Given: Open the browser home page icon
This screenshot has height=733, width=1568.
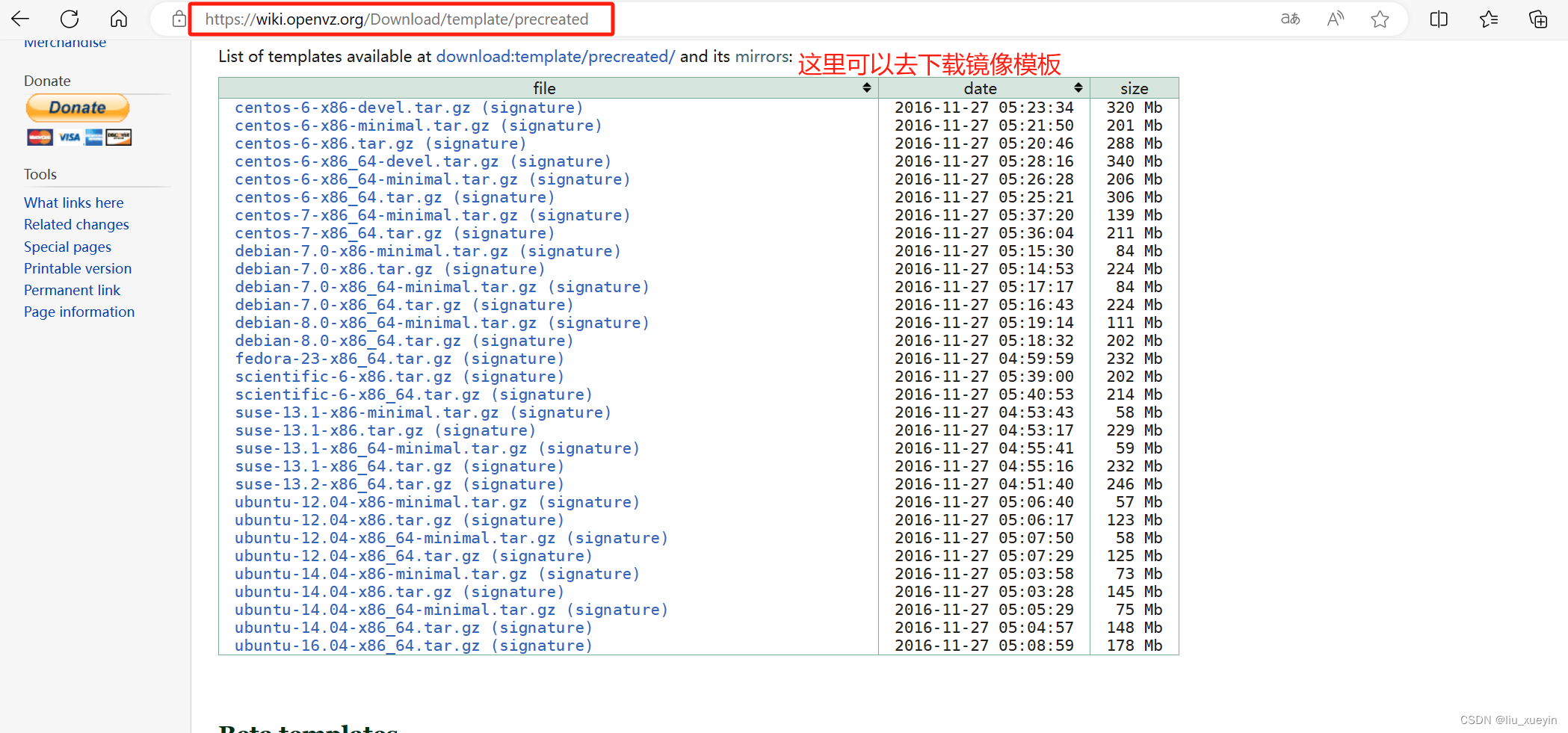Looking at the screenshot, I should coord(119,19).
